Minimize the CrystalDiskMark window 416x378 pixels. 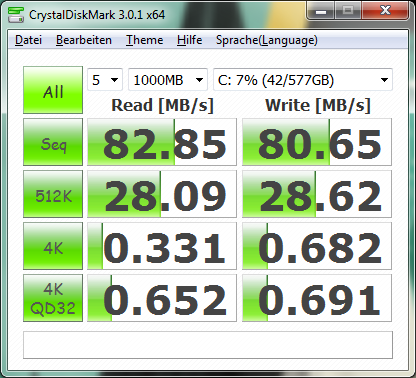(321, 11)
